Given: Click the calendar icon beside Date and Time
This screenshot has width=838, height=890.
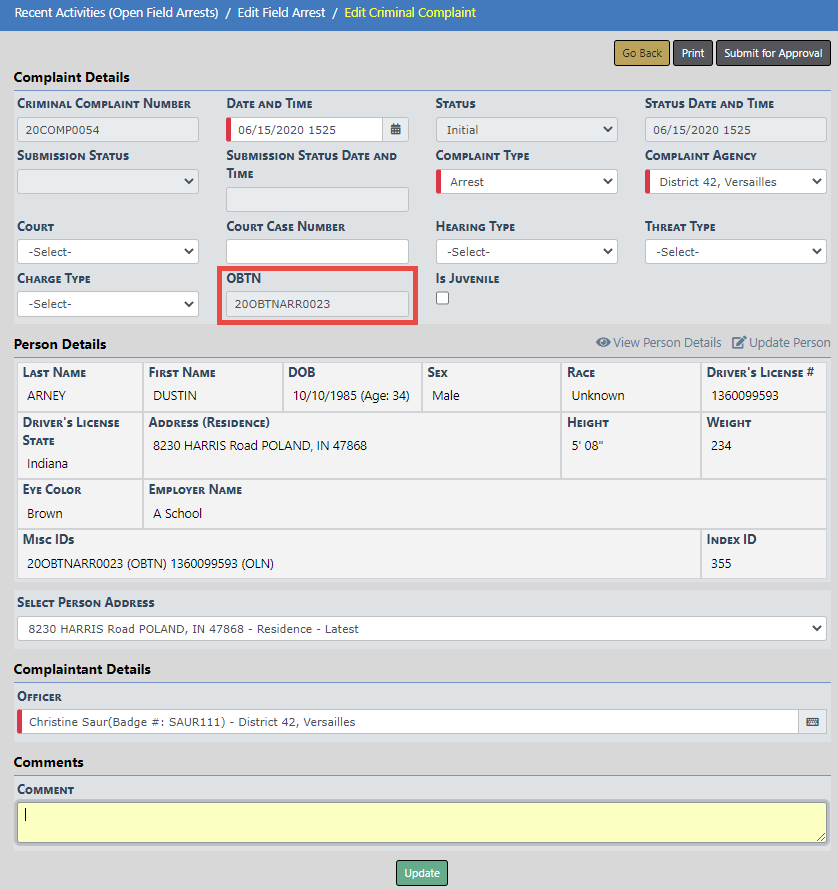Looking at the screenshot, I should tap(396, 130).
